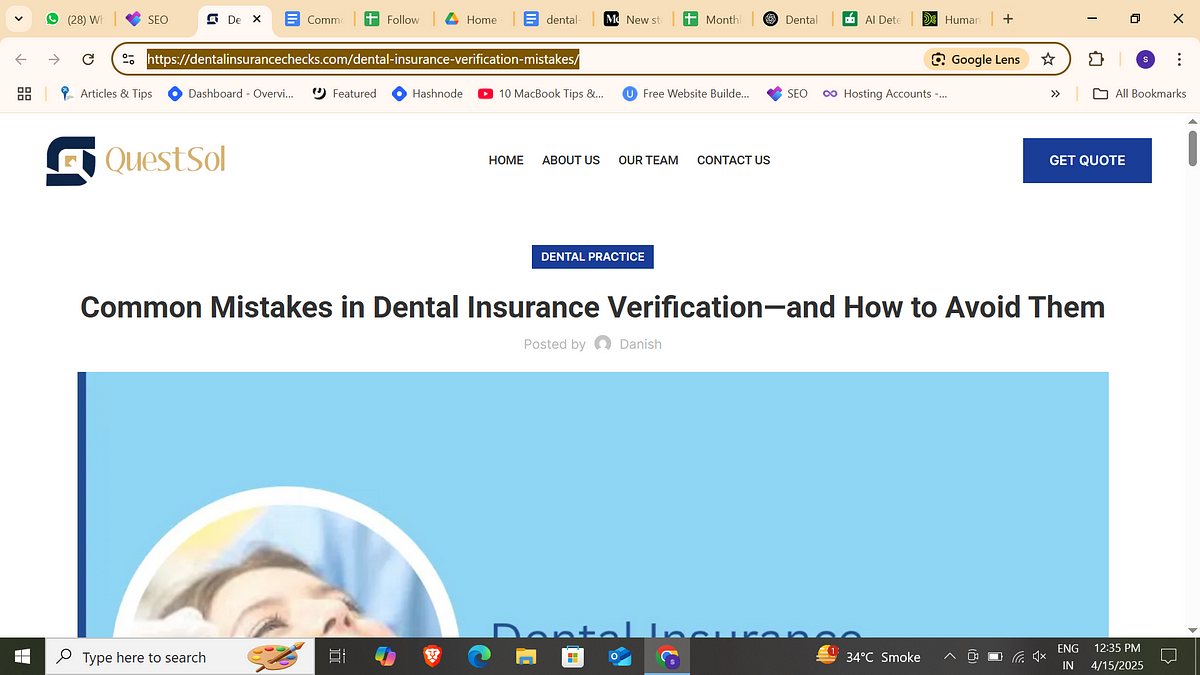Switch to the SEO browser tab
This screenshot has width=1200, height=675.
point(147,19)
